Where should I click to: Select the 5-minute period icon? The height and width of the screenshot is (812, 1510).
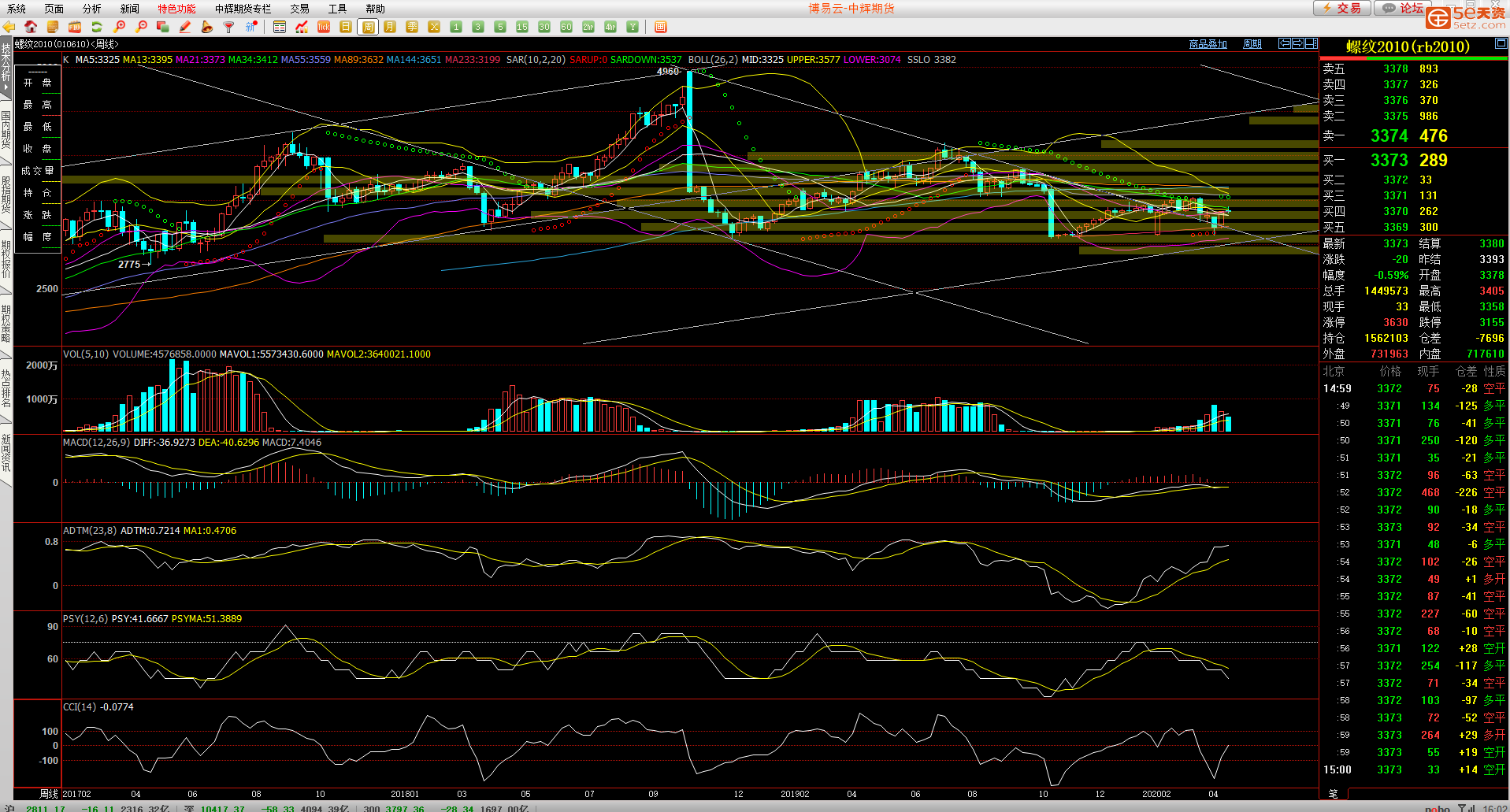500,27
